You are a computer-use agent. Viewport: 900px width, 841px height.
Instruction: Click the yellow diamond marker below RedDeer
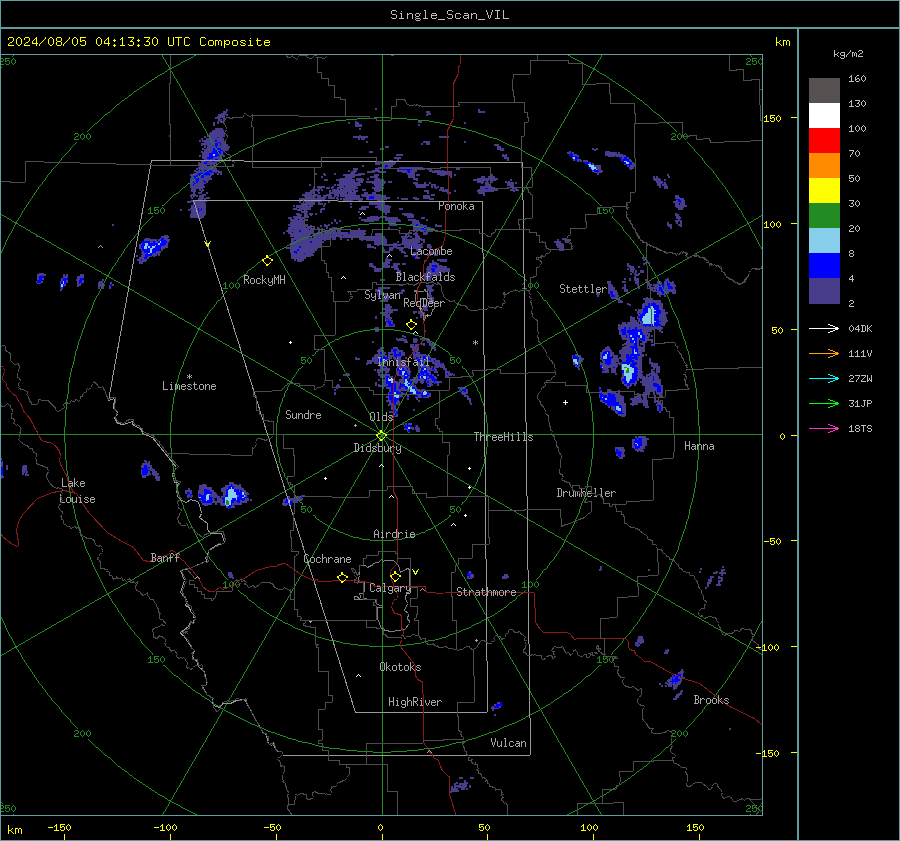(411, 325)
